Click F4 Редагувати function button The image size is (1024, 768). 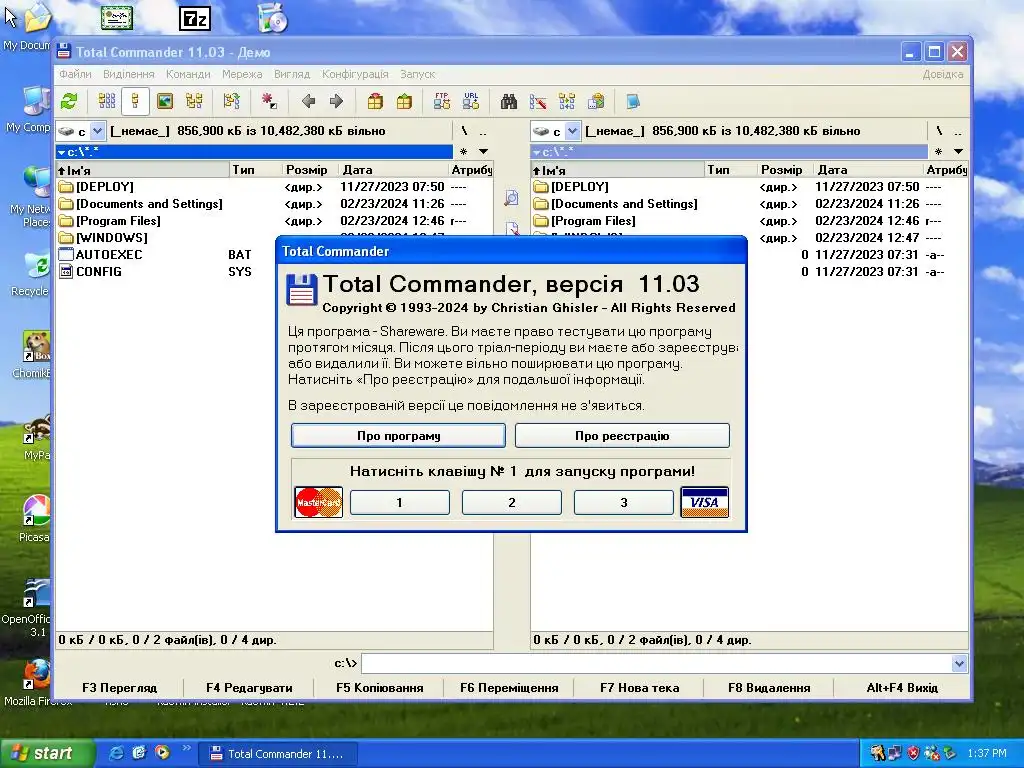249,688
